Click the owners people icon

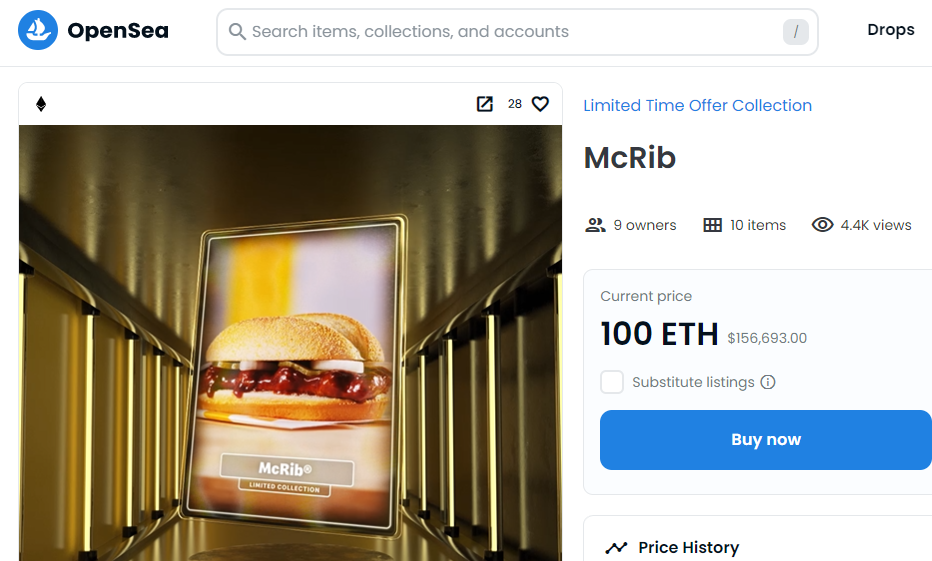595,225
